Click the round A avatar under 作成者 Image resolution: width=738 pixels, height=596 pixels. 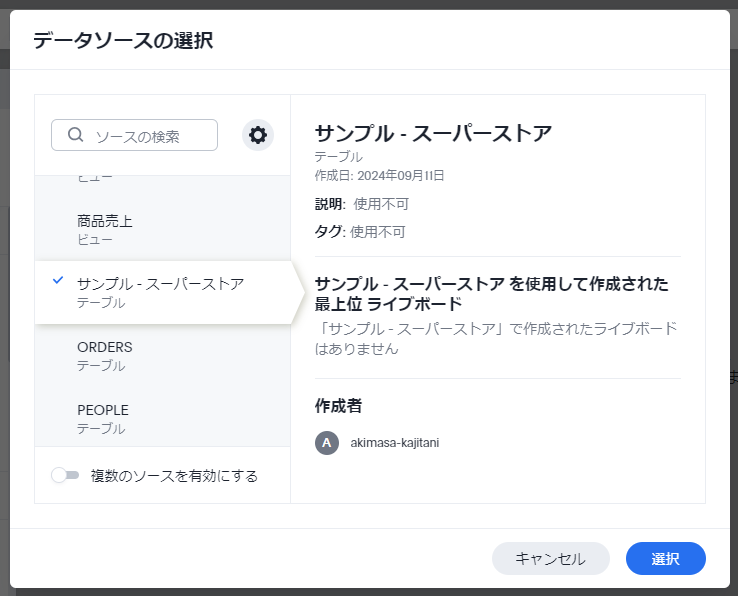coord(327,443)
